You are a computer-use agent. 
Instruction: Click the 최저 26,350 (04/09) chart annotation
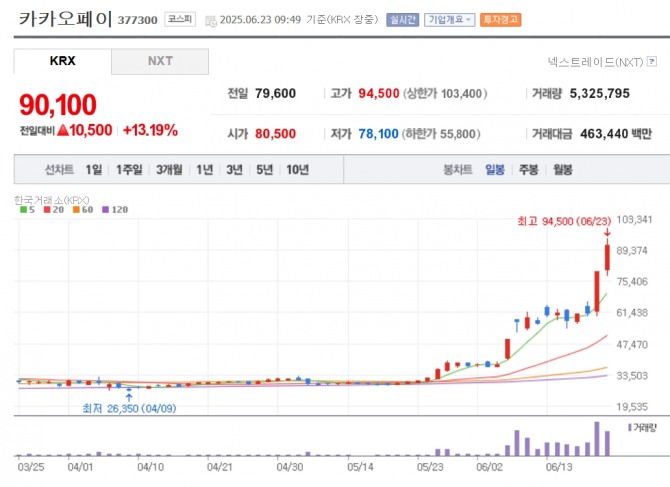[129, 409]
